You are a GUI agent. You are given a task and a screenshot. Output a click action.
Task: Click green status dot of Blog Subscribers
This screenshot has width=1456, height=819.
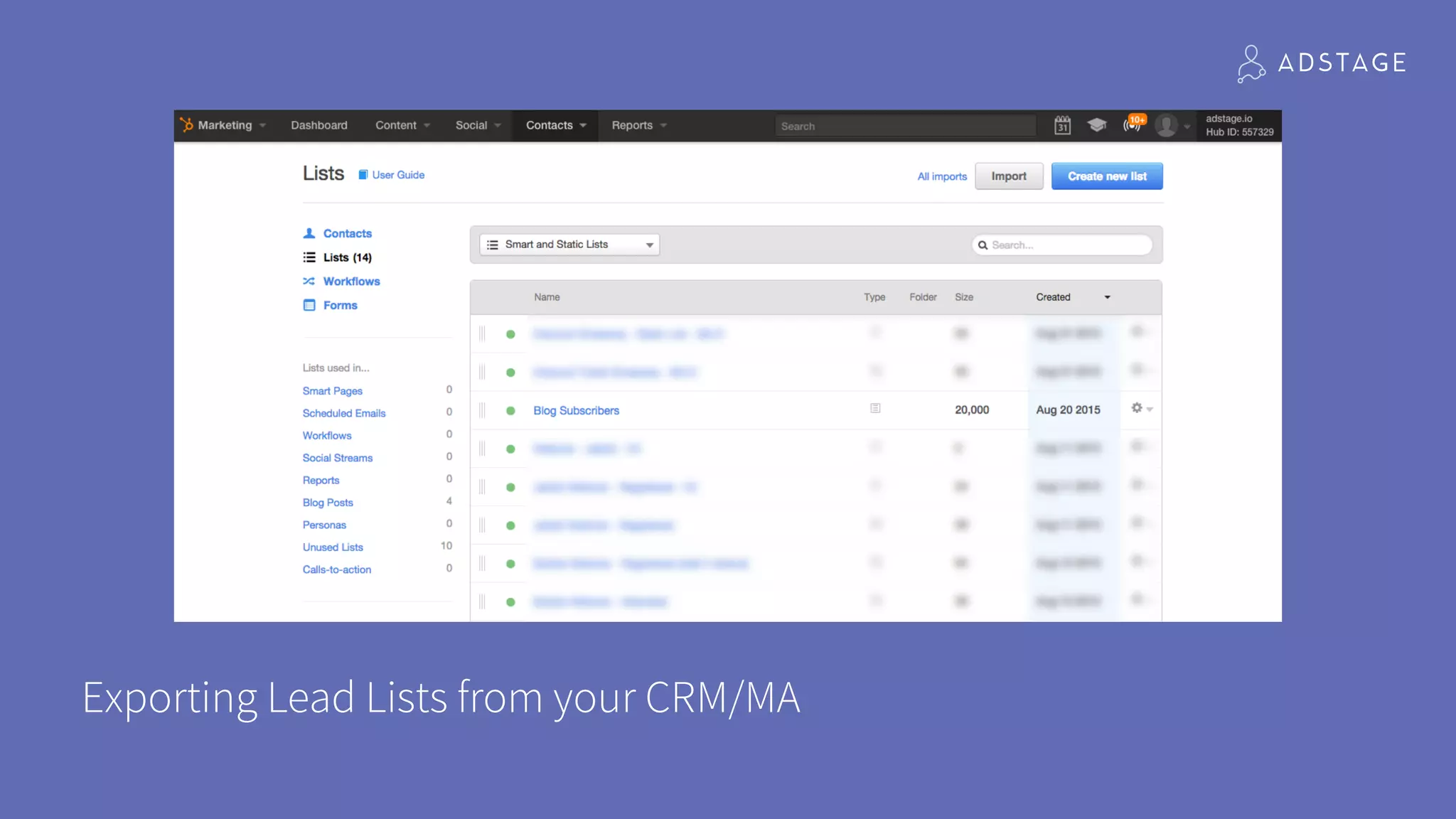(x=510, y=411)
